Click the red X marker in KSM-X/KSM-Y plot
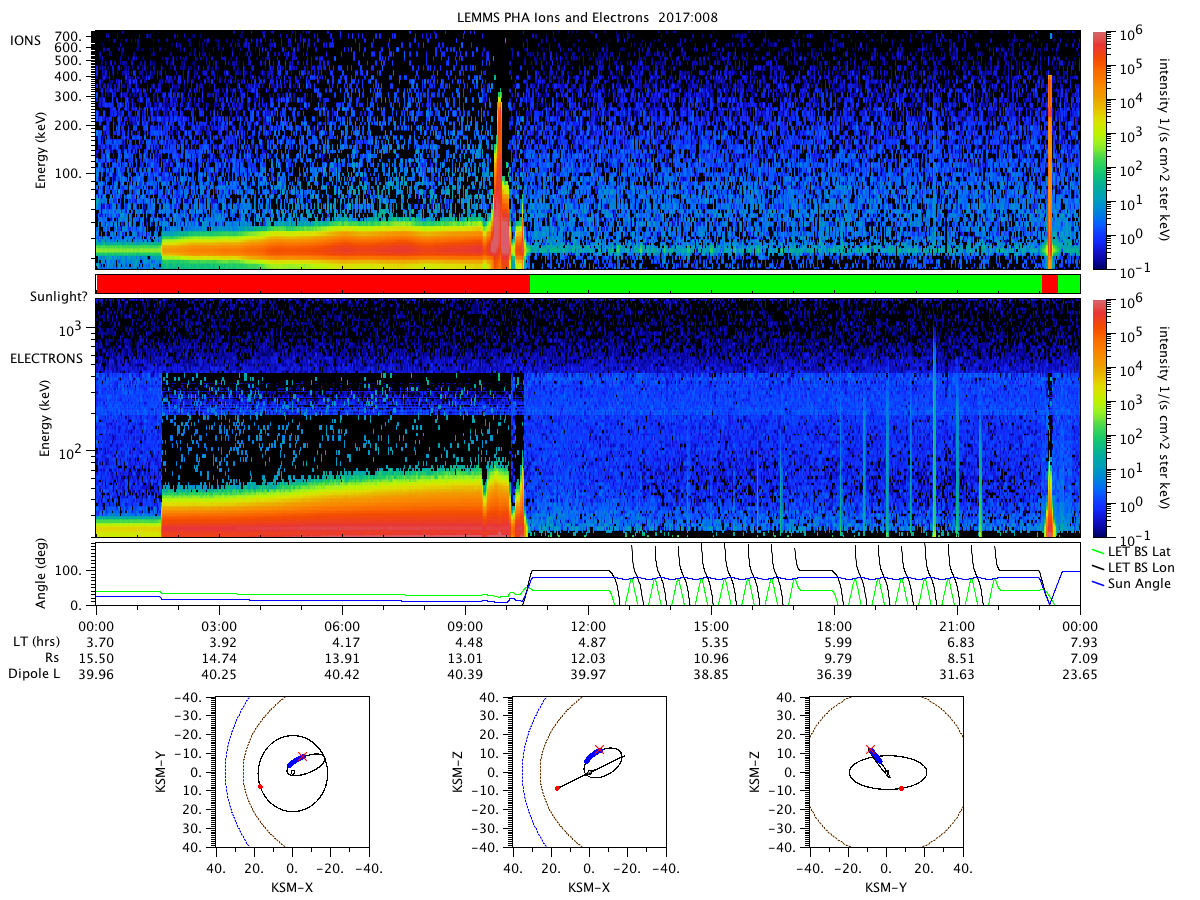 click(x=302, y=756)
